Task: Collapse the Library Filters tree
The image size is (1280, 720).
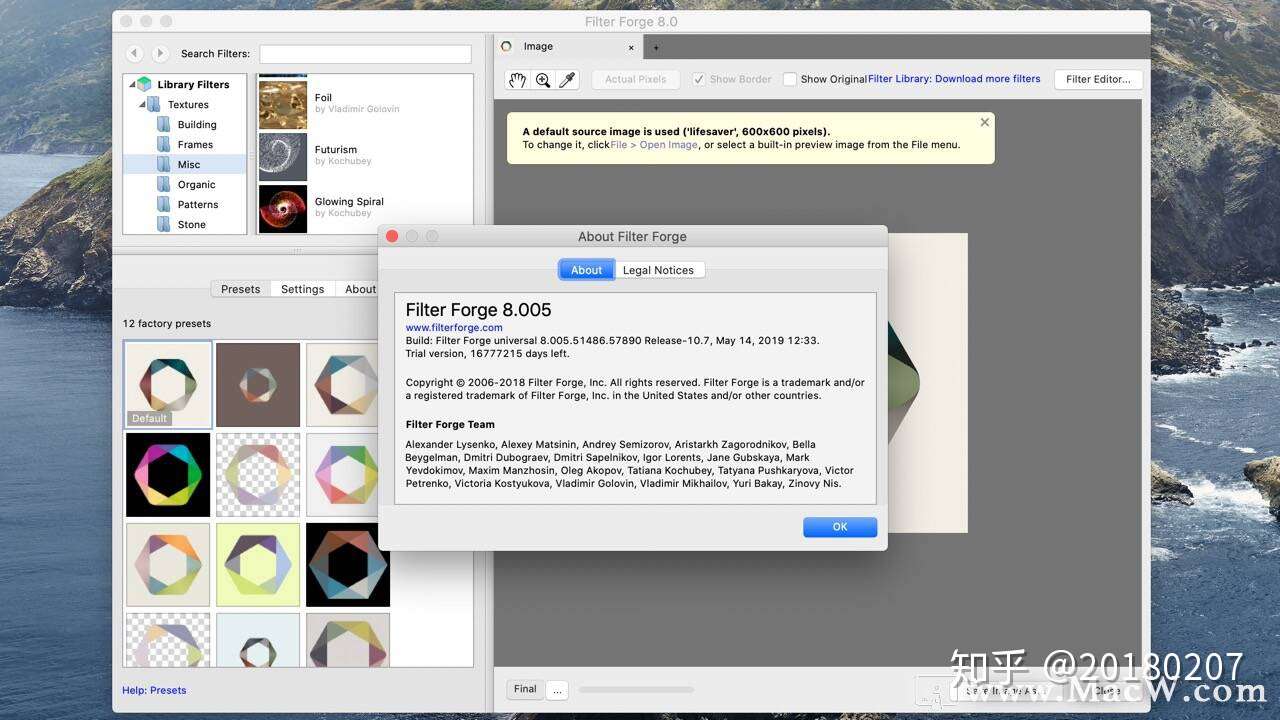Action: point(132,85)
